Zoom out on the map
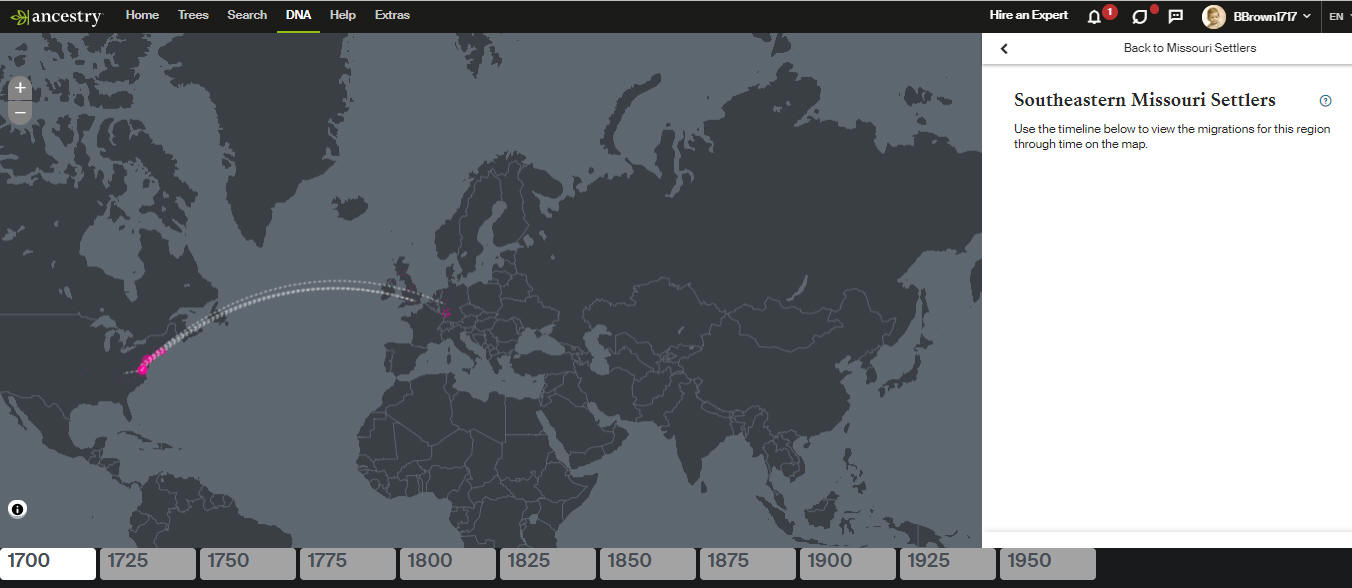1352x588 pixels. tap(20, 112)
